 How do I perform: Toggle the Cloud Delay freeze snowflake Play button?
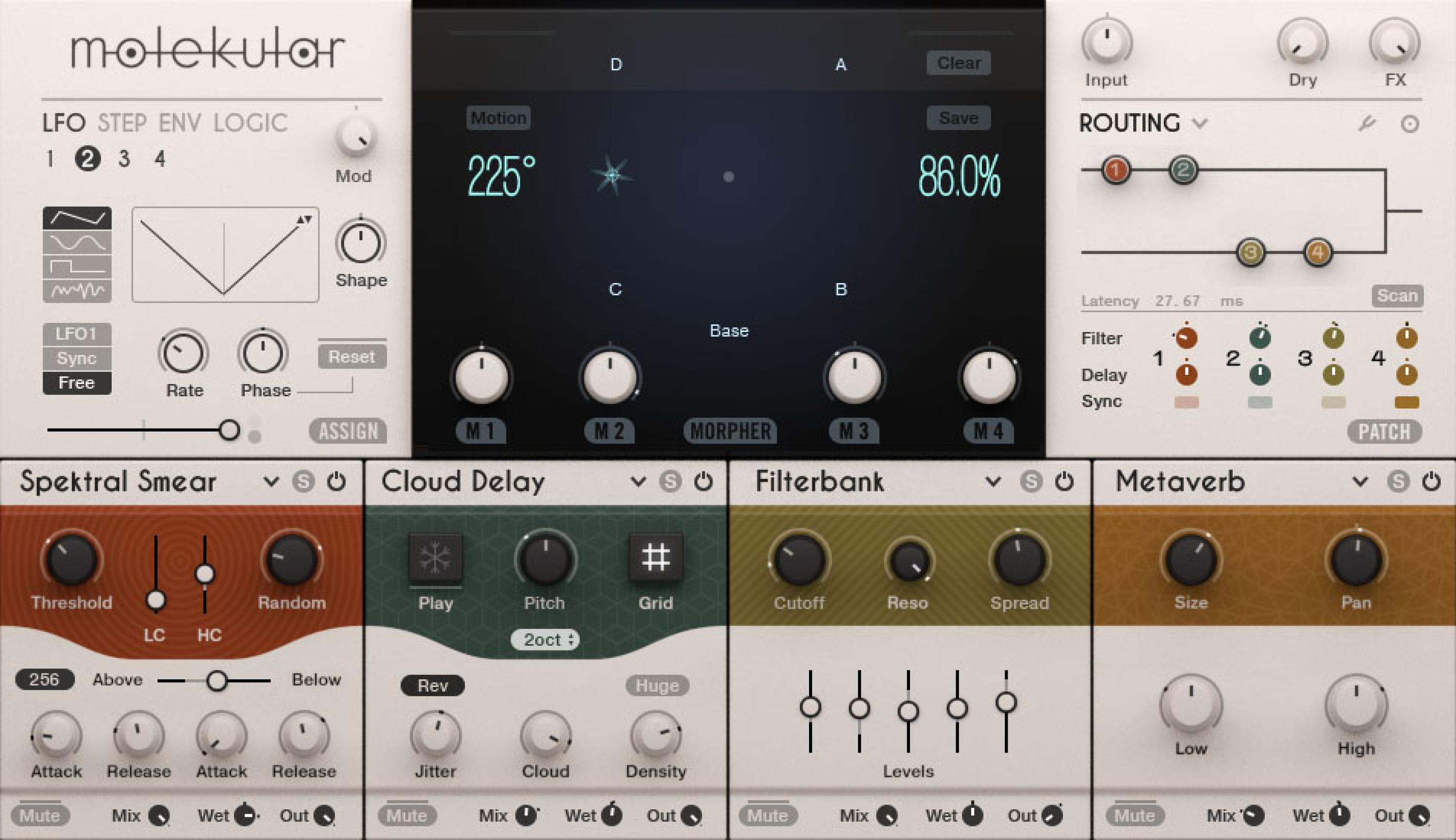[435, 557]
